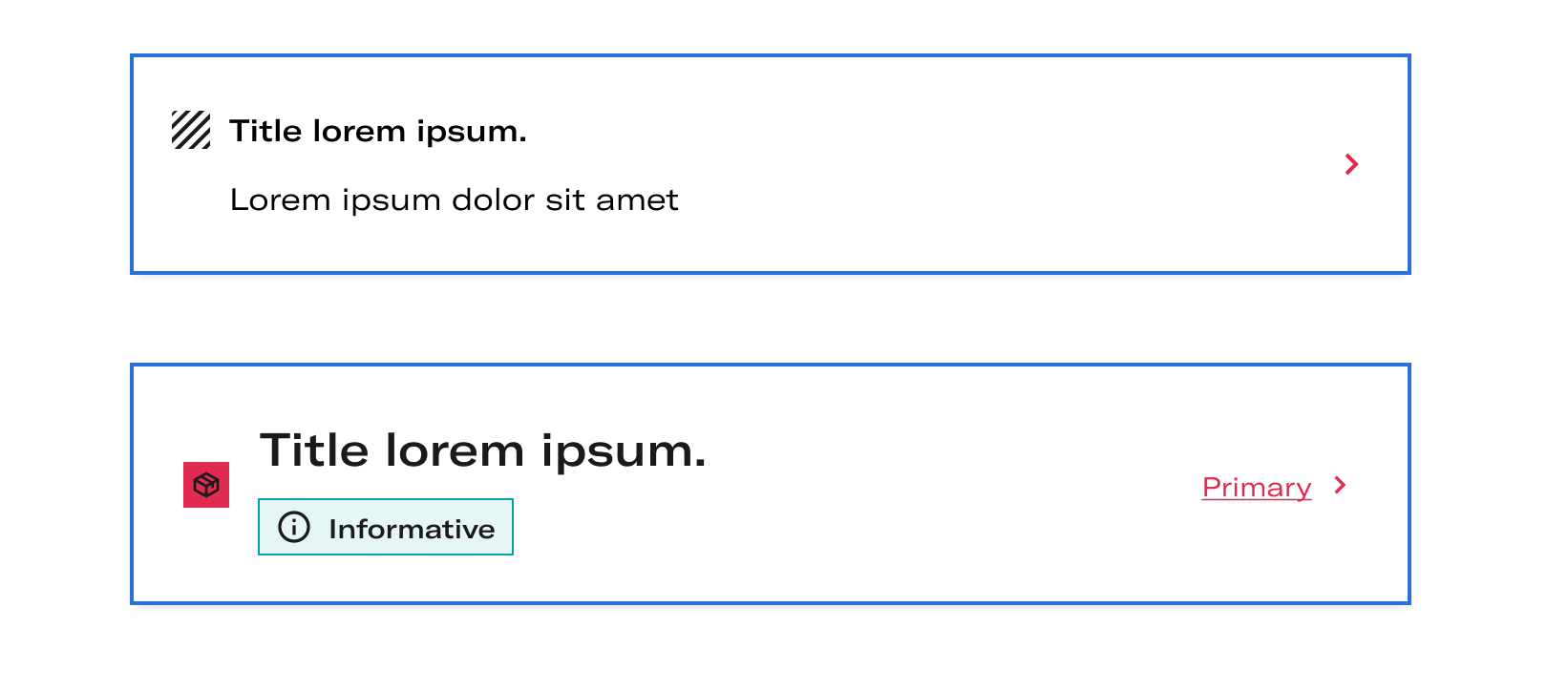This screenshot has height=691, width=1568.
Task: Click the red package box icon
Action: pyautogui.click(x=206, y=485)
